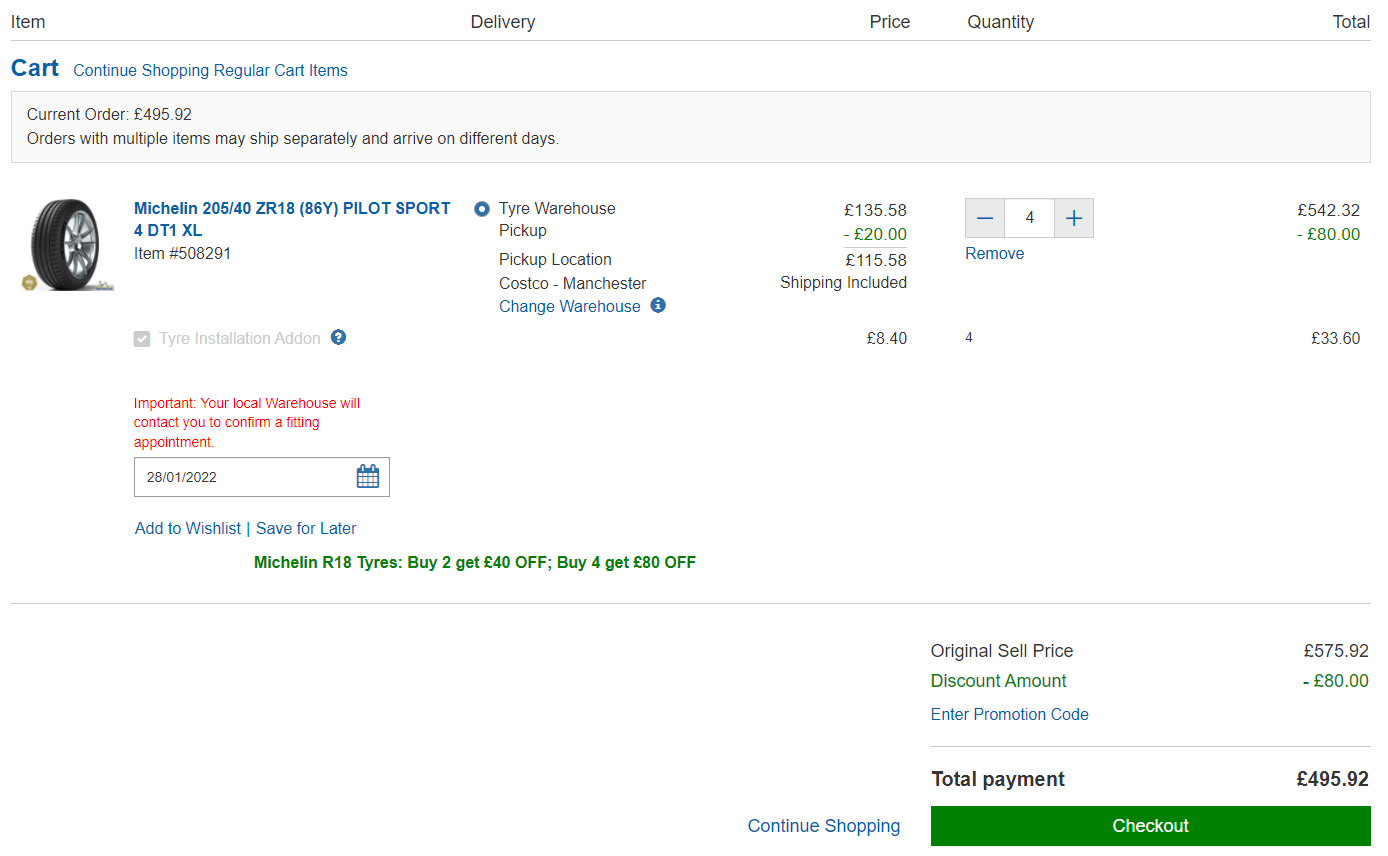
Task: Click Continue Shopping near Checkout
Action: tap(824, 826)
